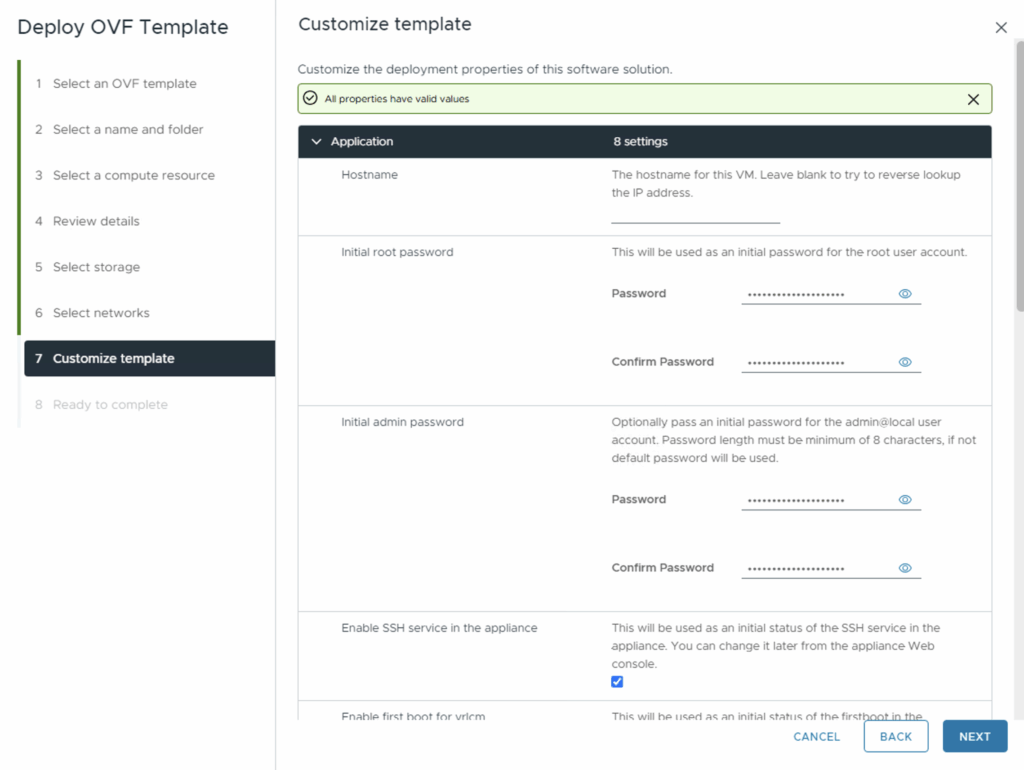Reveal the root Confirm Password value
1024x770 pixels.
[x=905, y=362]
